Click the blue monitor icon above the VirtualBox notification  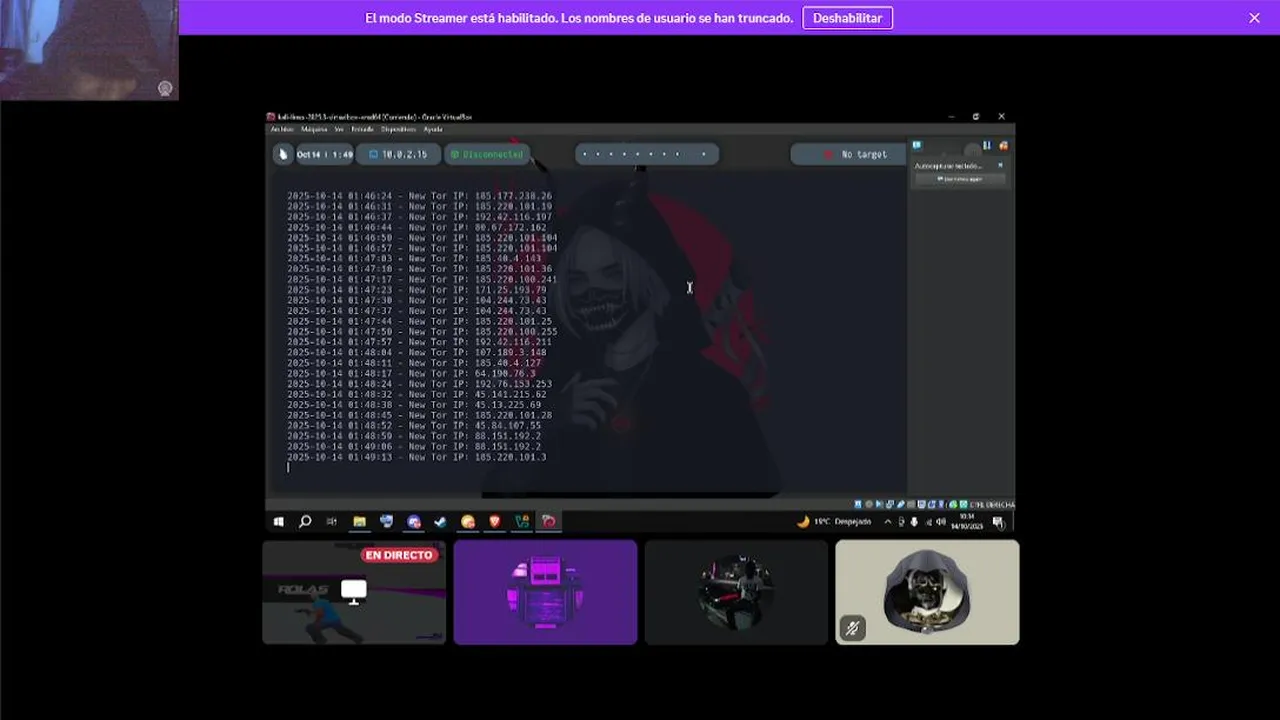[916, 145]
